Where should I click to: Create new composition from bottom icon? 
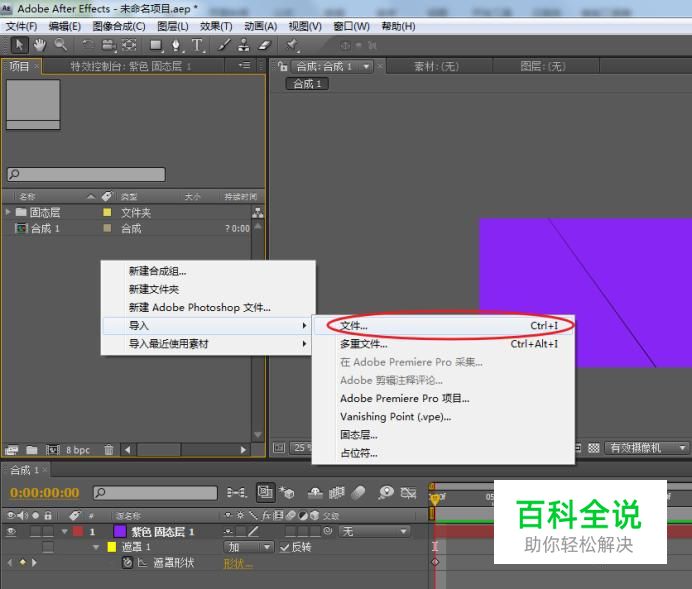pos(53,450)
